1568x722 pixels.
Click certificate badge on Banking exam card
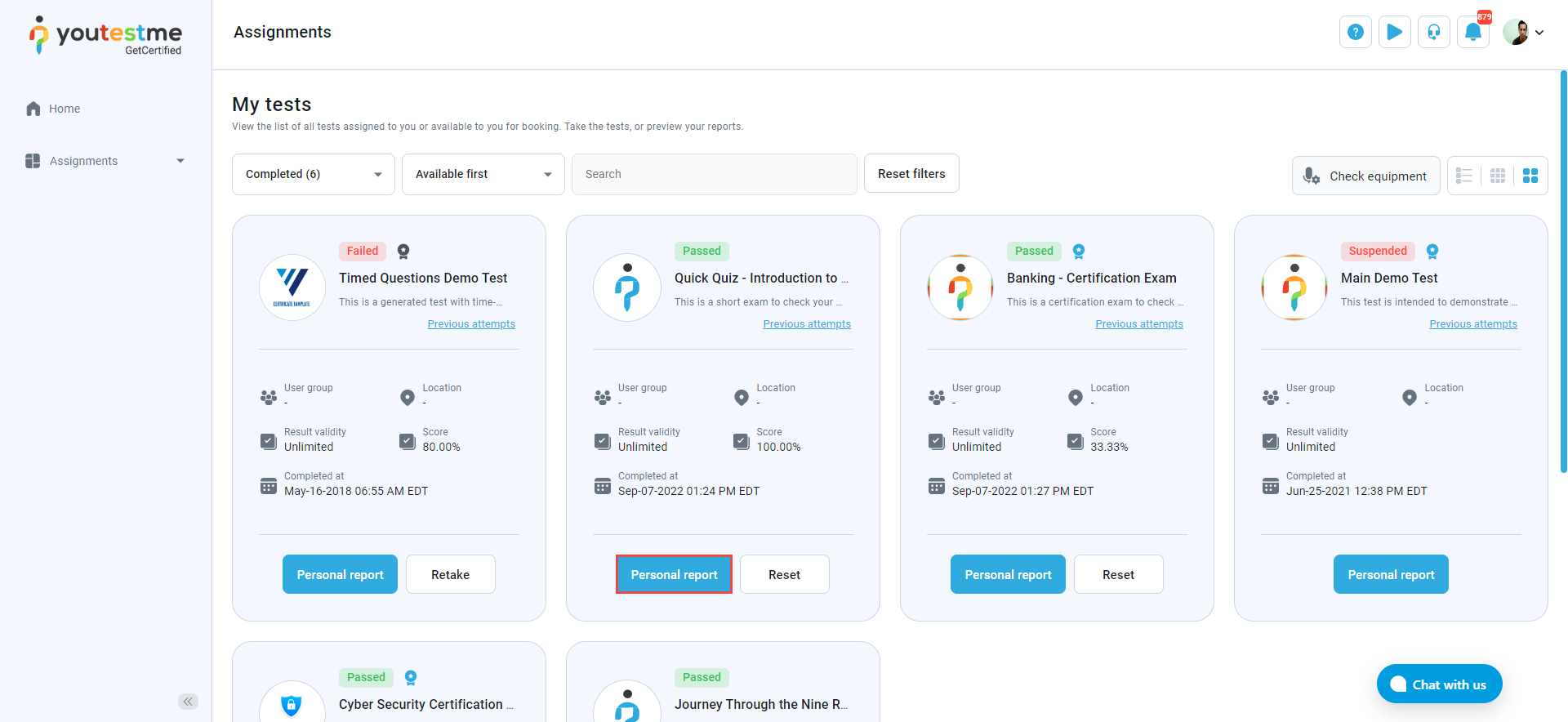click(1079, 252)
